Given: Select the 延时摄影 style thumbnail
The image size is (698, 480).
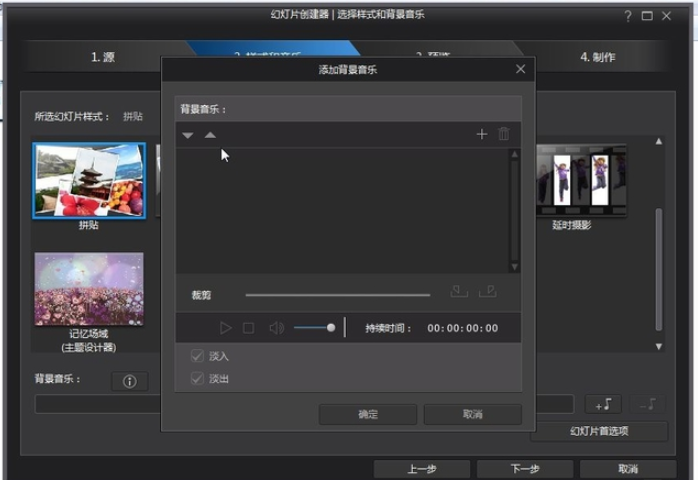Looking at the screenshot, I should [581, 180].
